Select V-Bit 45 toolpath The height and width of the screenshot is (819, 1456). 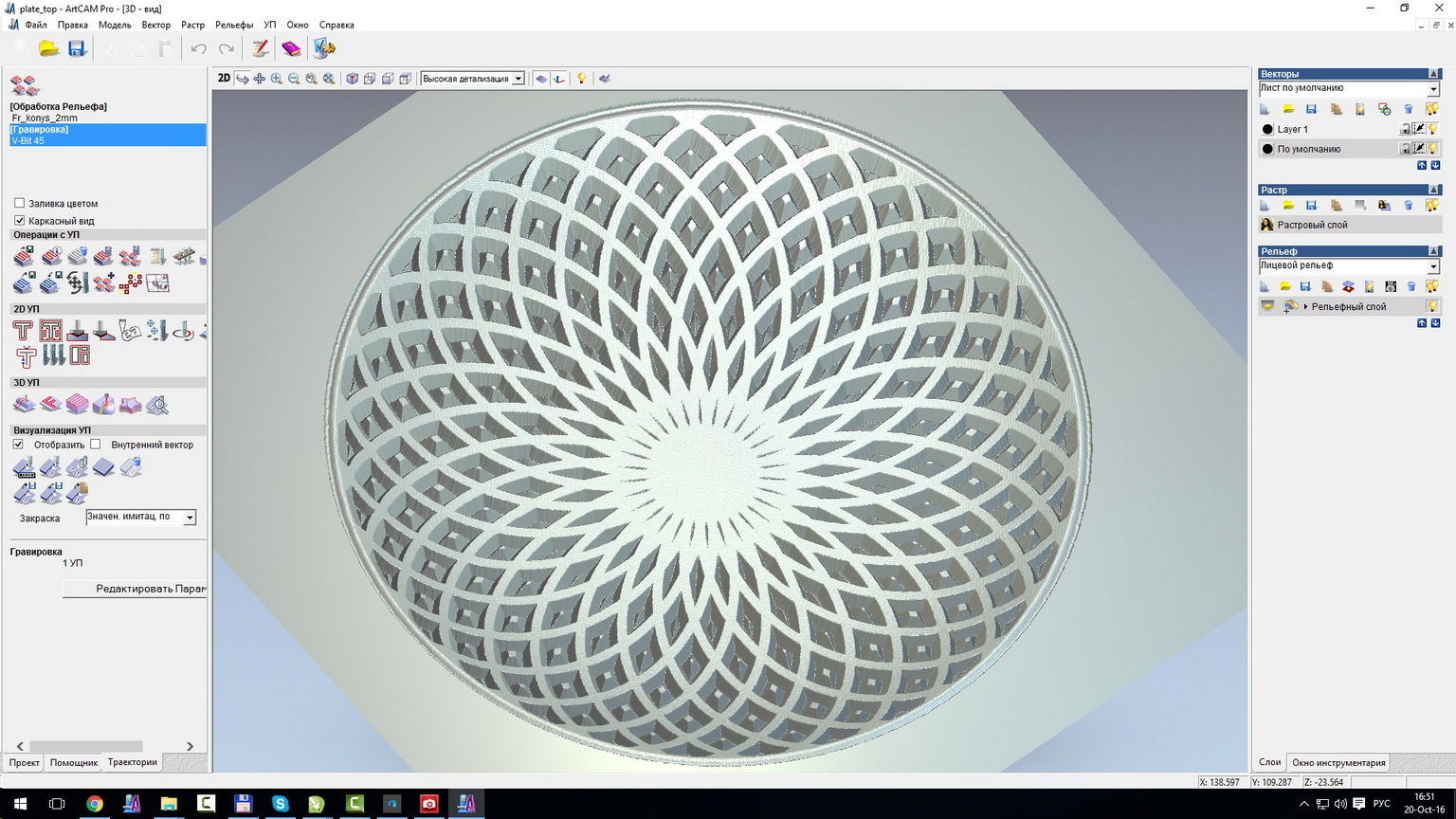tap(107, 140)
